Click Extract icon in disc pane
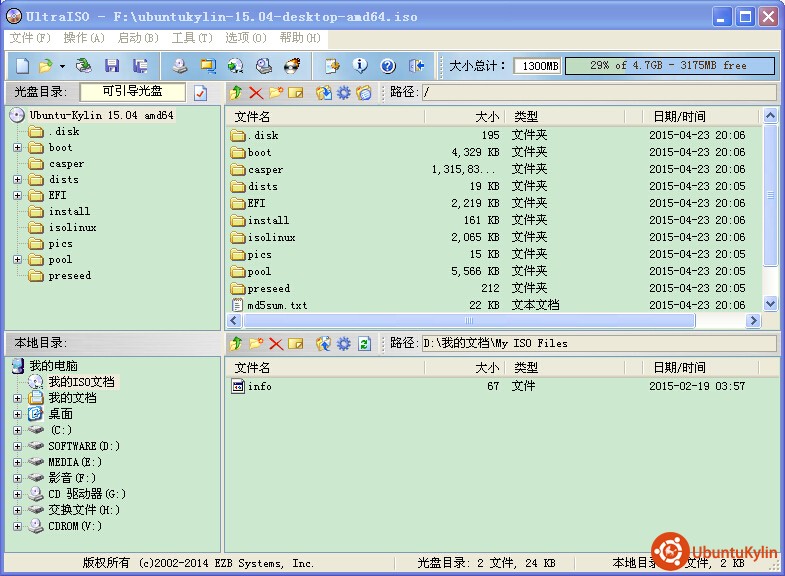 click(323, 93)
